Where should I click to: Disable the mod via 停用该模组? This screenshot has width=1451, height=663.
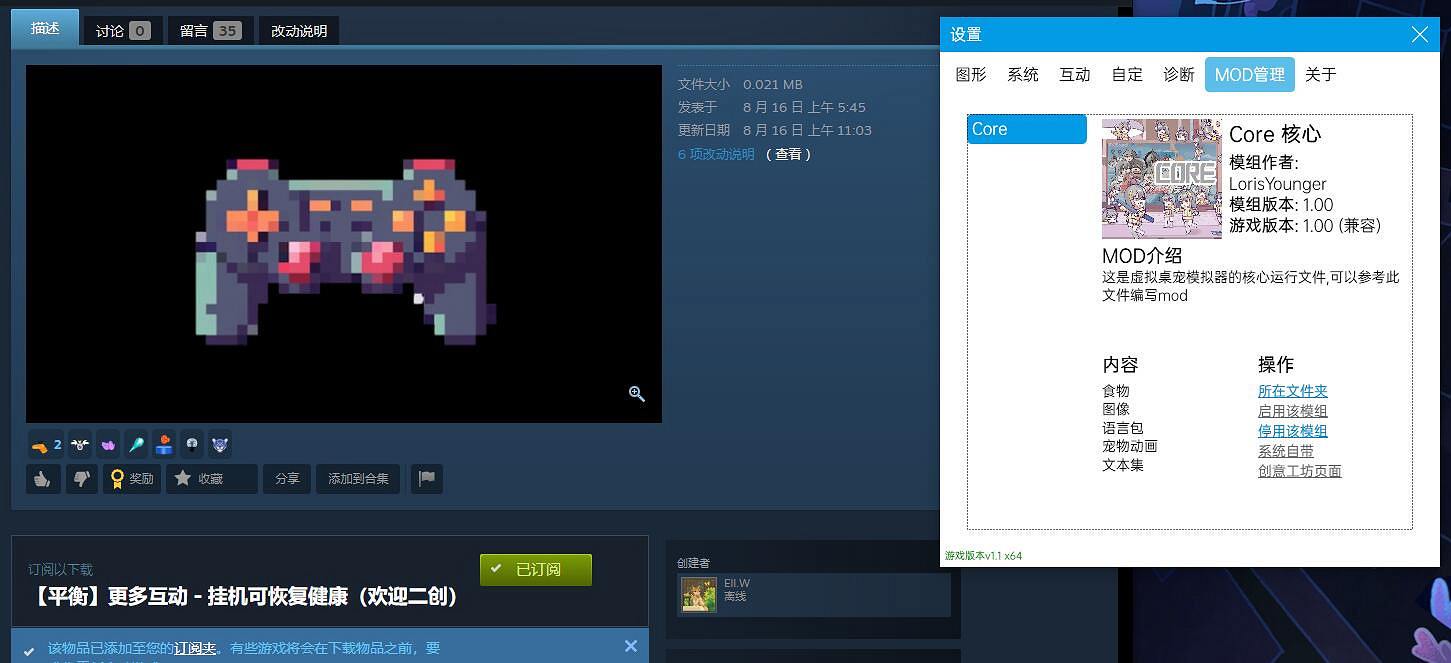pyautogui.click(x=1293, y=430)
